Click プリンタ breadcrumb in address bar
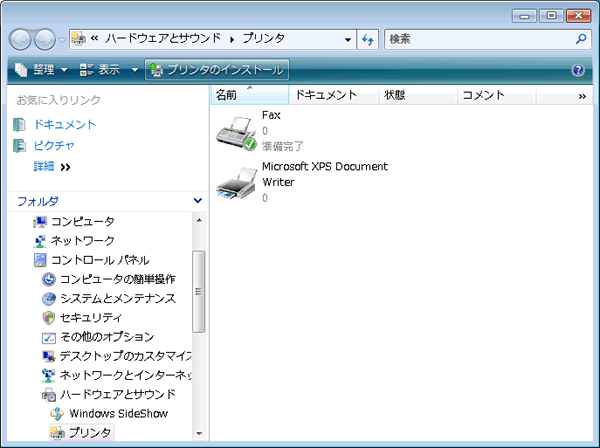The image size is (600, 448). click(264, 38)
